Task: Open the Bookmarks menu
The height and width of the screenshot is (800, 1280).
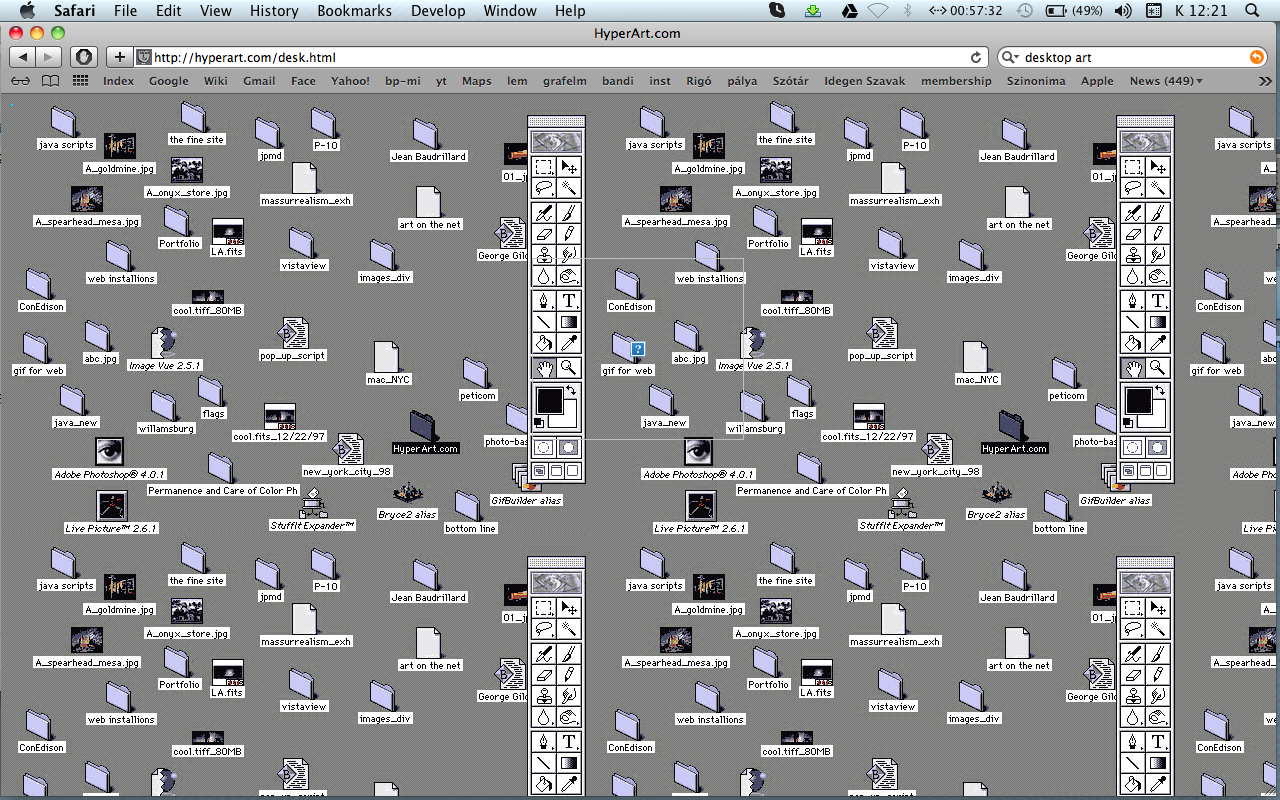Action: [x=355, y=11]
